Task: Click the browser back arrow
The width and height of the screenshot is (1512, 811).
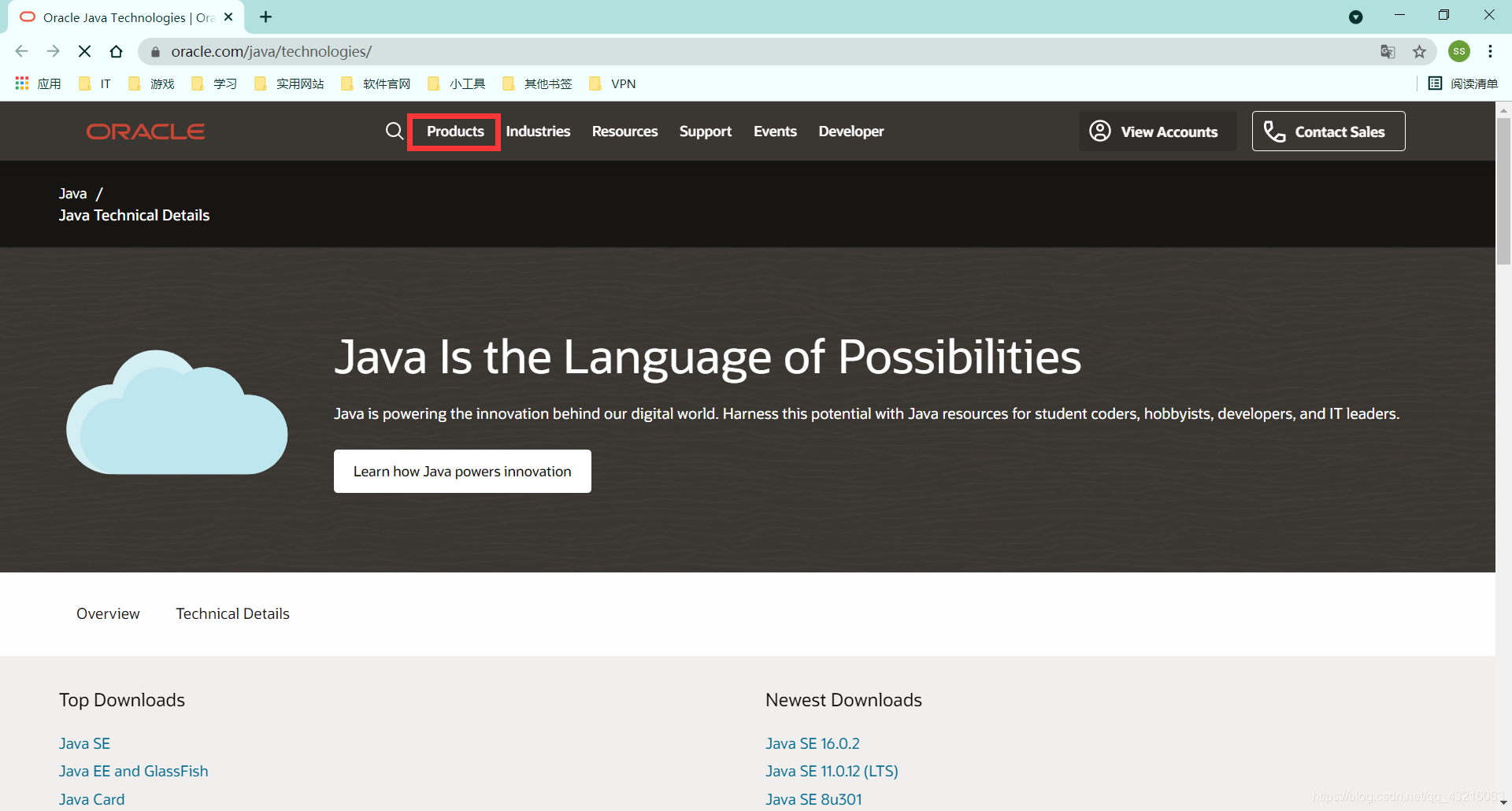Action: pyautogui.click(x=21, y=51)
